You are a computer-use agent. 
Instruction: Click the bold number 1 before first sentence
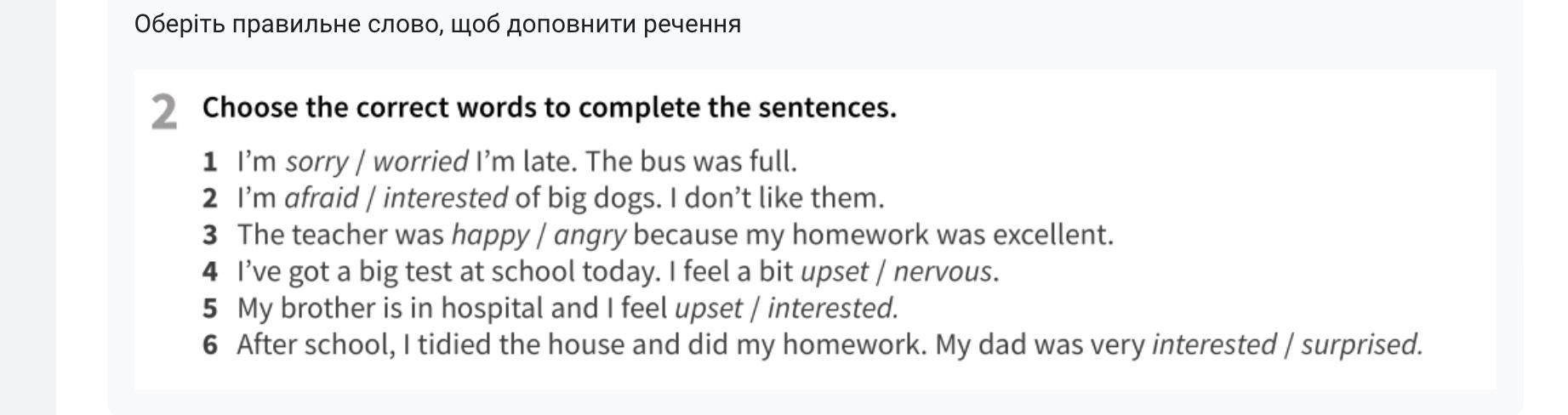[210, 162]
